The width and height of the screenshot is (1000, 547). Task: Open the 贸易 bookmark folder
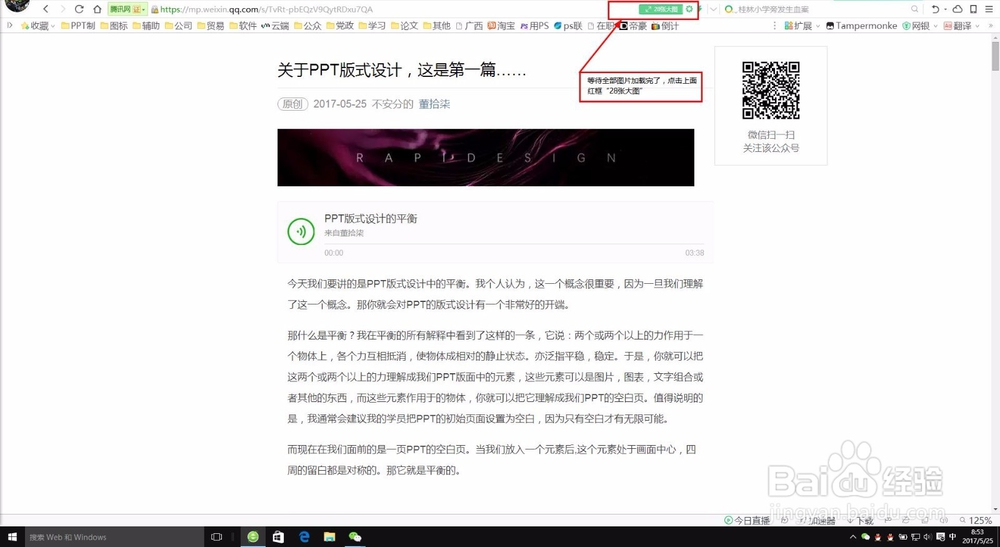click(x=211, y=26)
